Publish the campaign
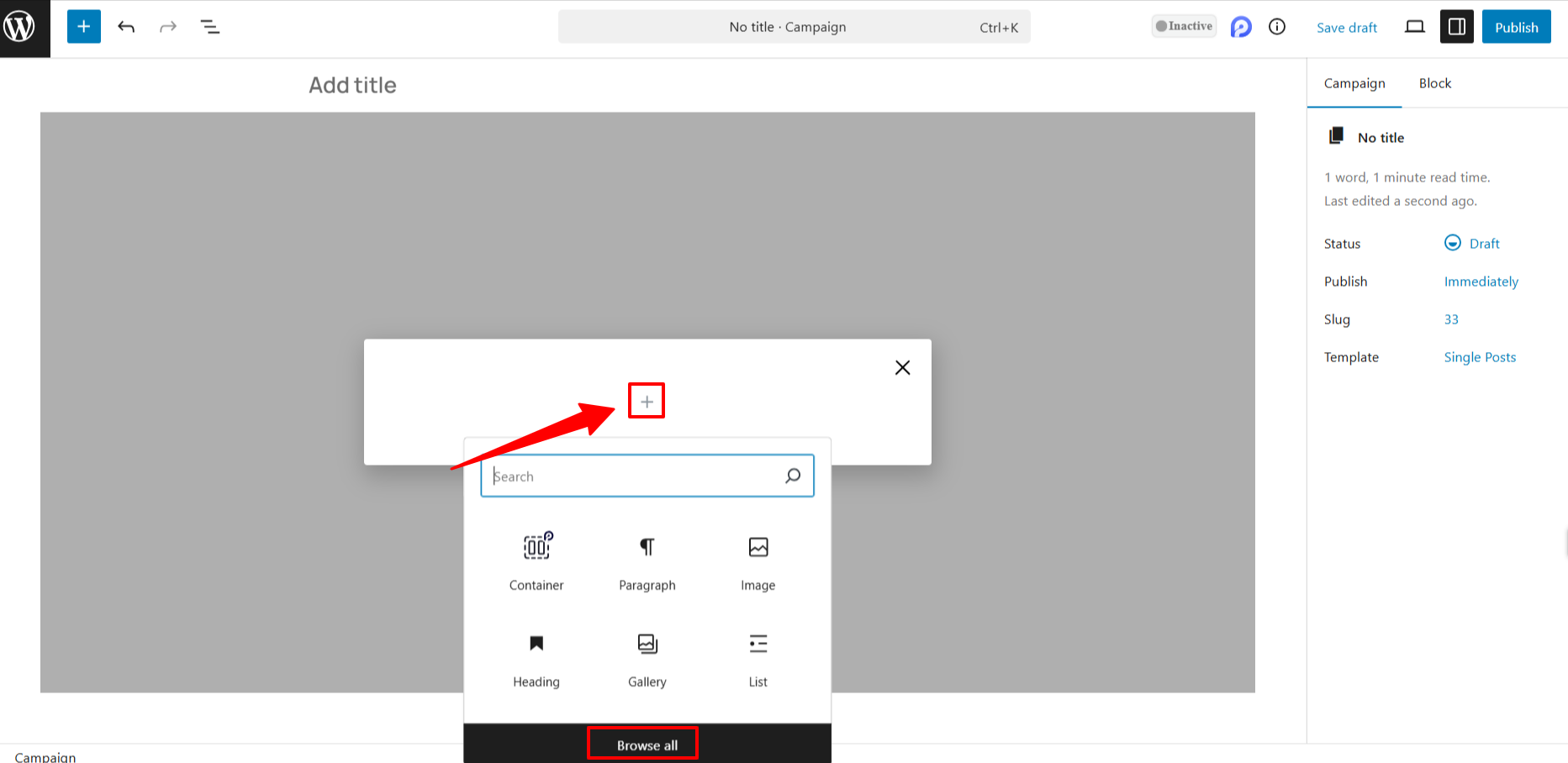The height and width of the screenshot is (763, 1568). pyautogui.click(x=1516, y=27)
